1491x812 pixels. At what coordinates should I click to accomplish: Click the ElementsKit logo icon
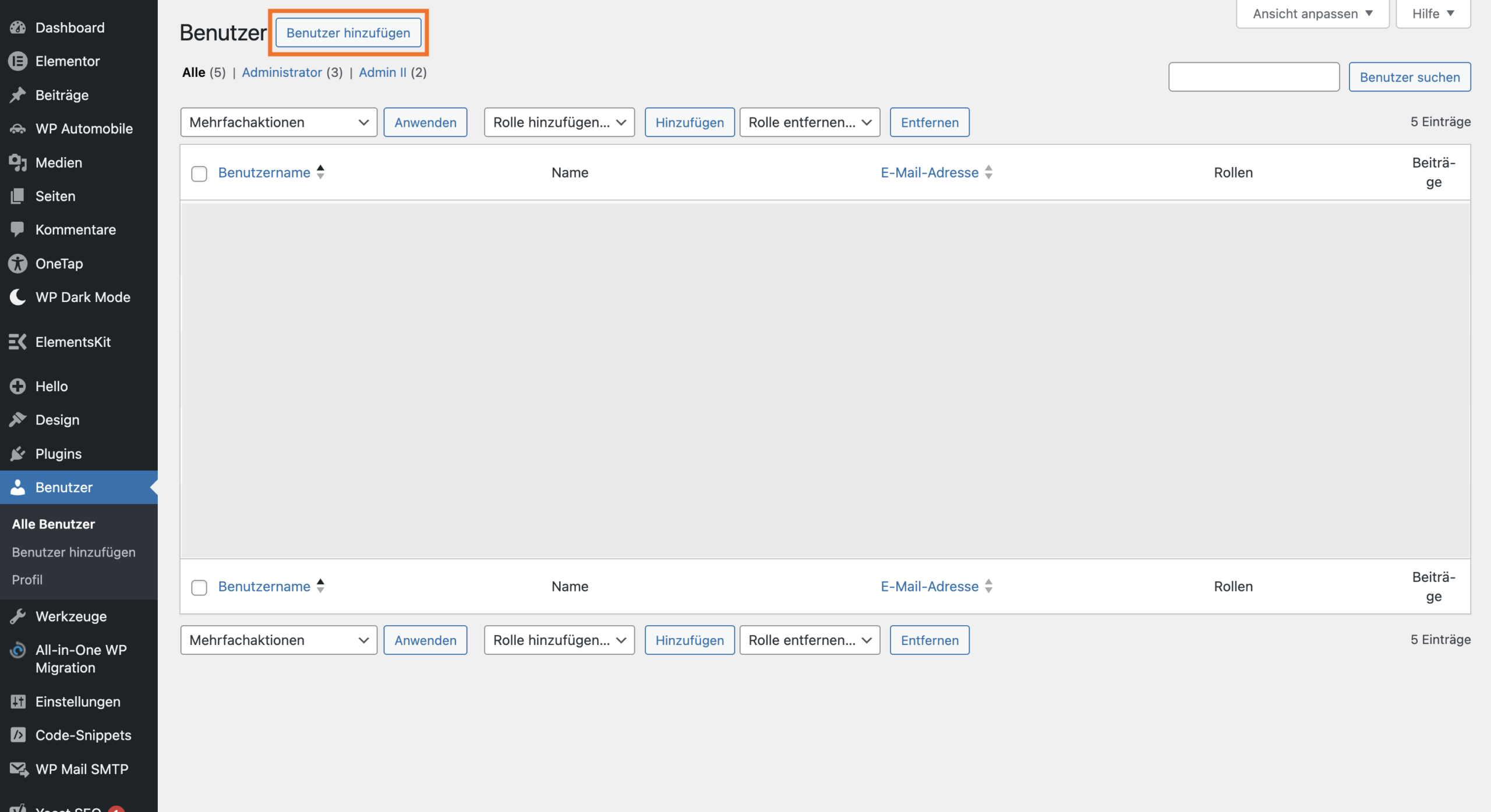[x=18, y=342]
